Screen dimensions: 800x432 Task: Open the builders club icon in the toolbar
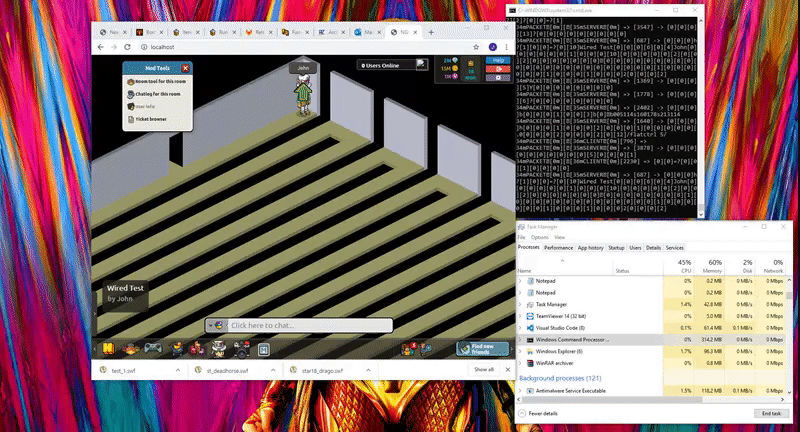click(196, 348)
